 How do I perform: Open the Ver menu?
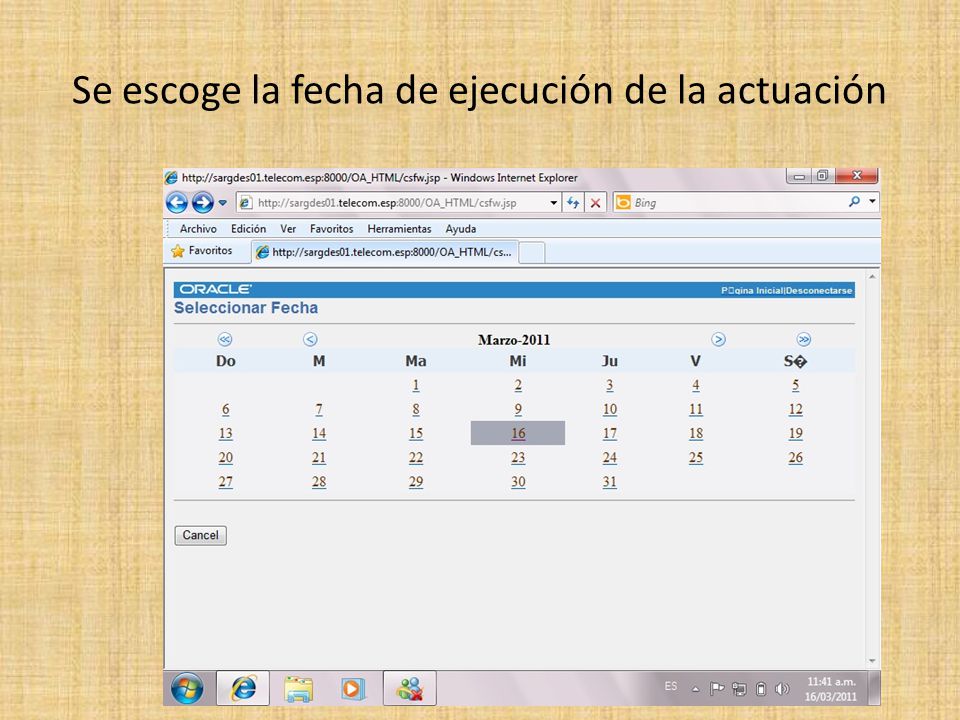point(288,229)
